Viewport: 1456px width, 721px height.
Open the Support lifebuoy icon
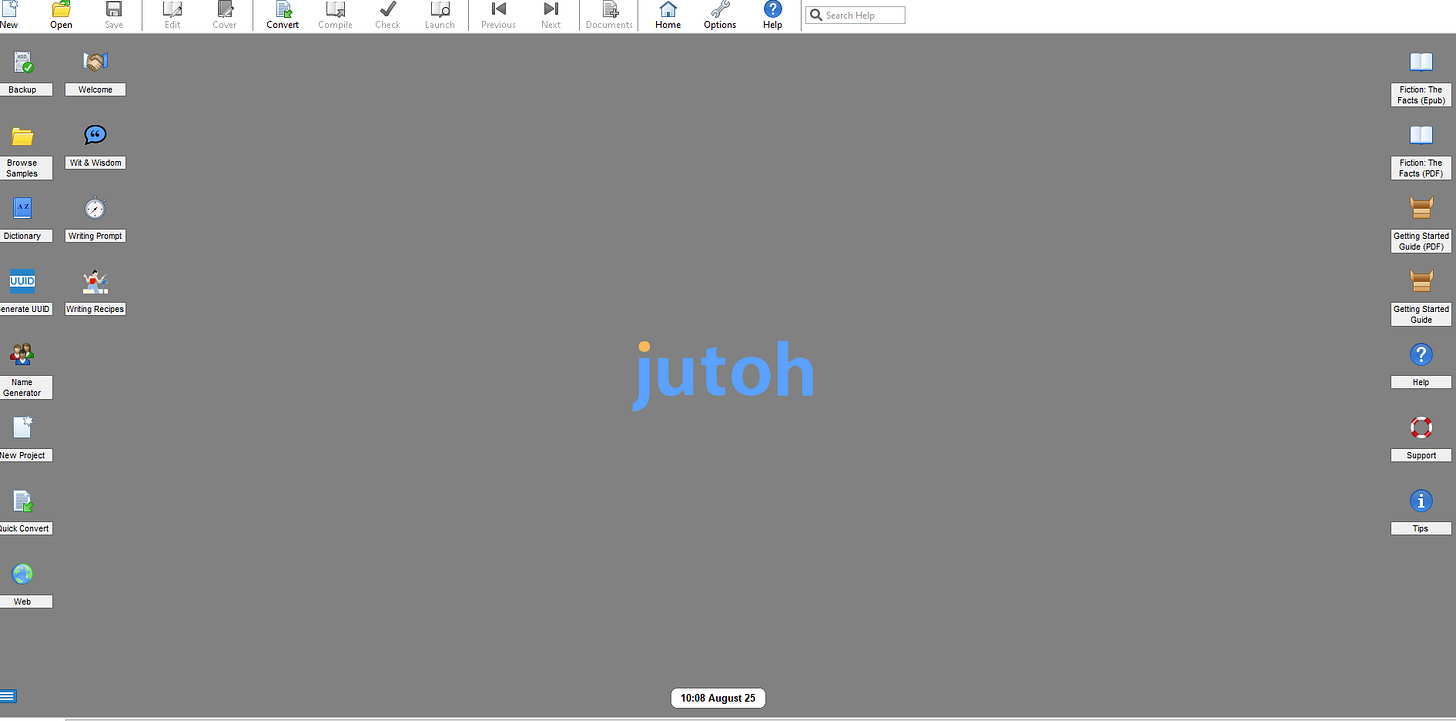(1421, 427)
